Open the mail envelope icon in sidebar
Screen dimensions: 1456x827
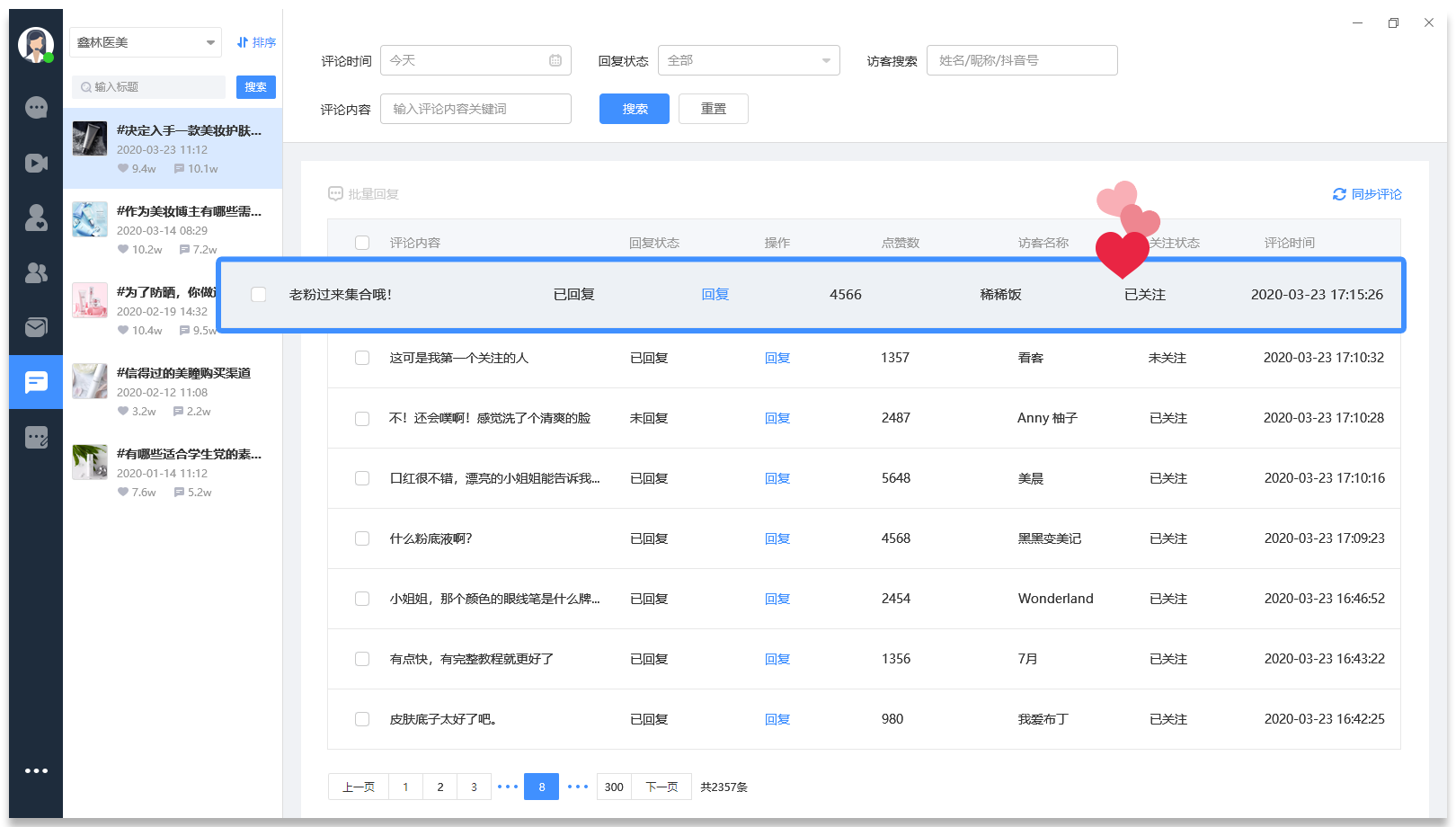36,327
